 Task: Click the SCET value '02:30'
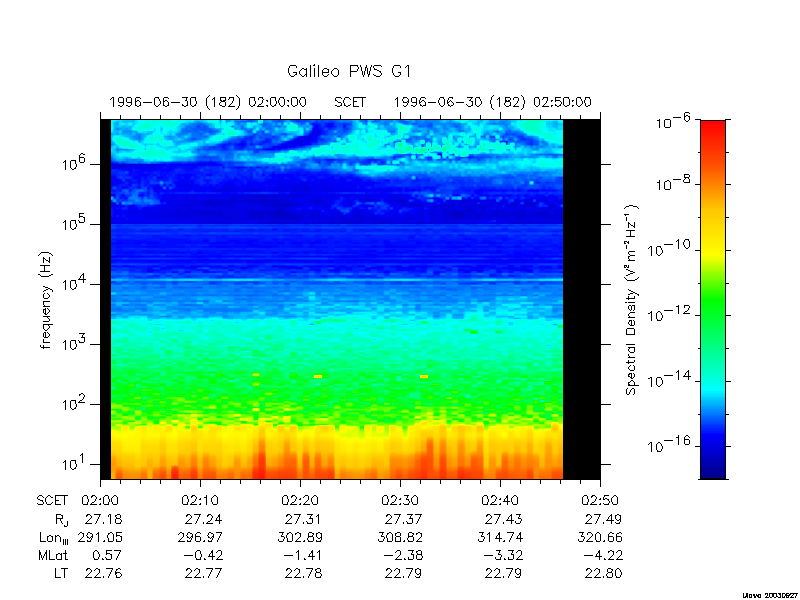click(x=401, y=501)
